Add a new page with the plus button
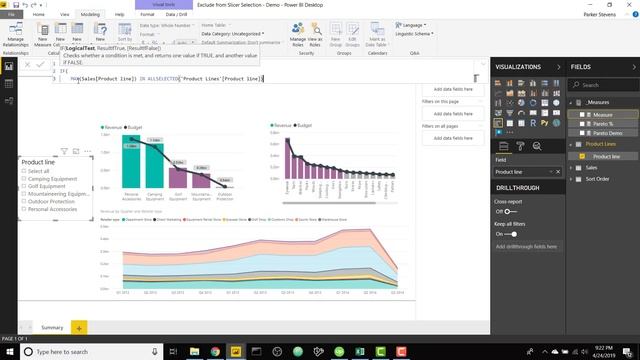Screen dimensions: 640x360 click(79, 328)
